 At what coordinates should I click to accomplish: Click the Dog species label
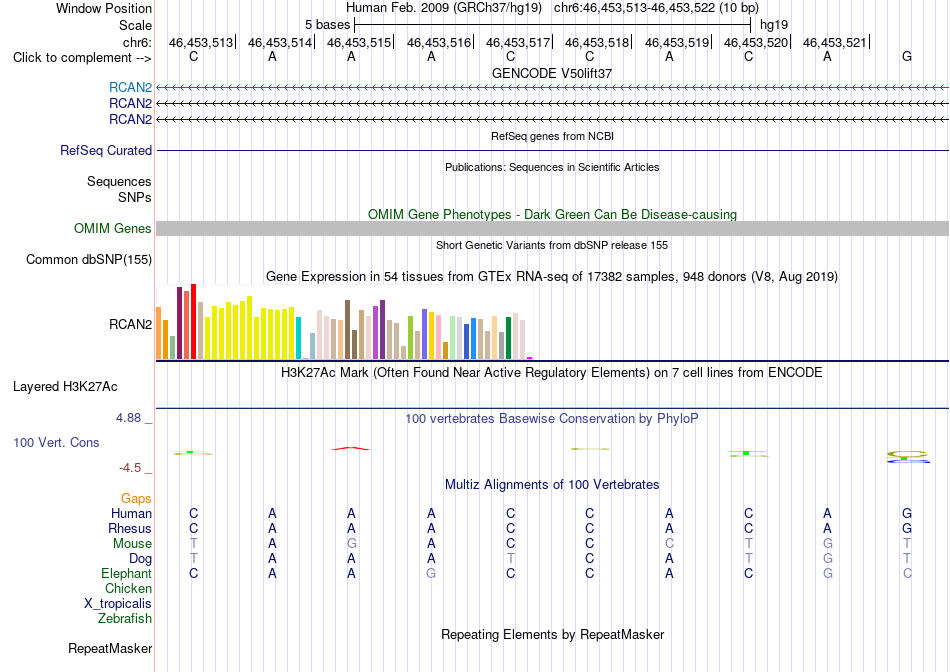point(141,559)
